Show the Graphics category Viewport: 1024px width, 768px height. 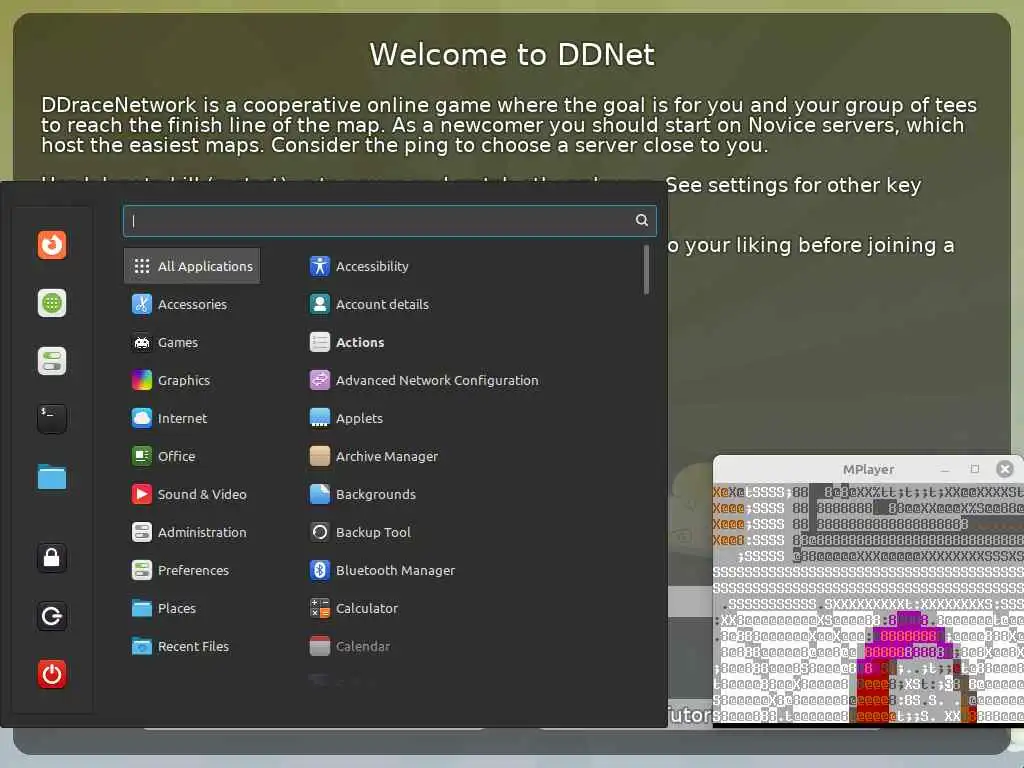tap(192, 380)
